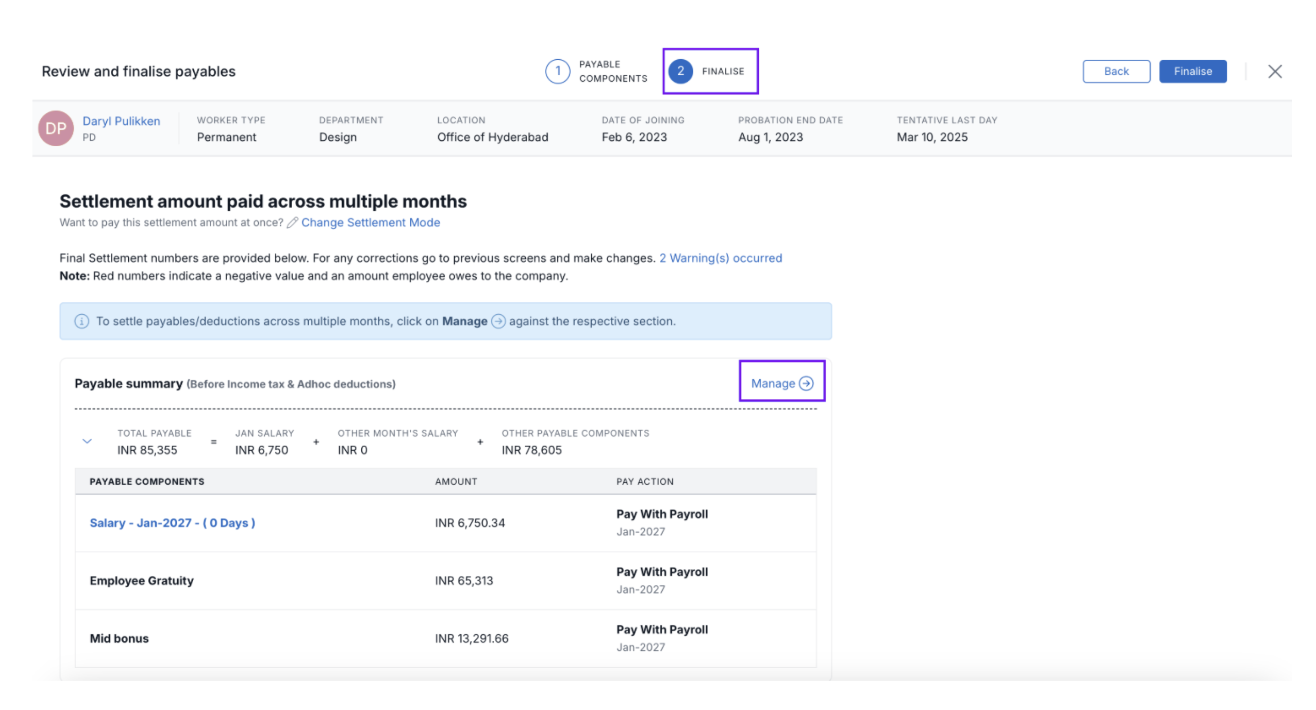Select the Mid bonus row
The image size is (1316, 710).
click(x=119, y=639)
